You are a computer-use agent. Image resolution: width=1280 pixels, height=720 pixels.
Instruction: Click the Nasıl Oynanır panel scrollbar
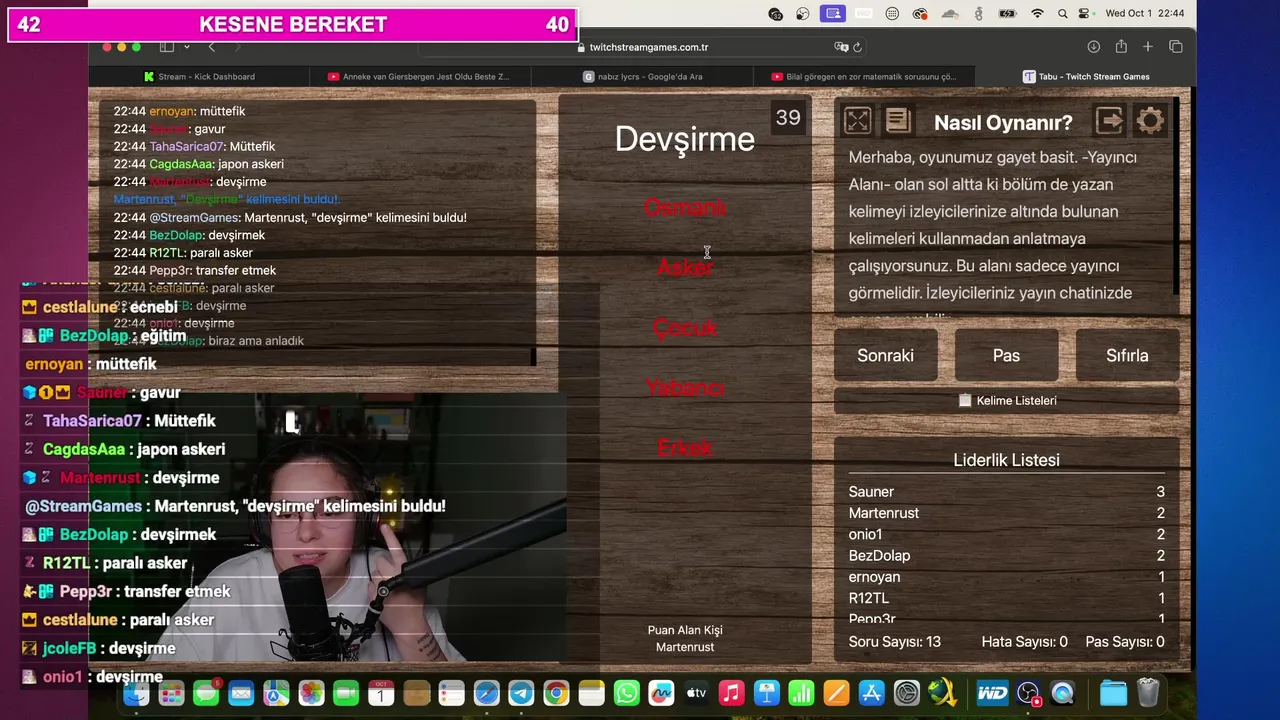(1174, 197)
